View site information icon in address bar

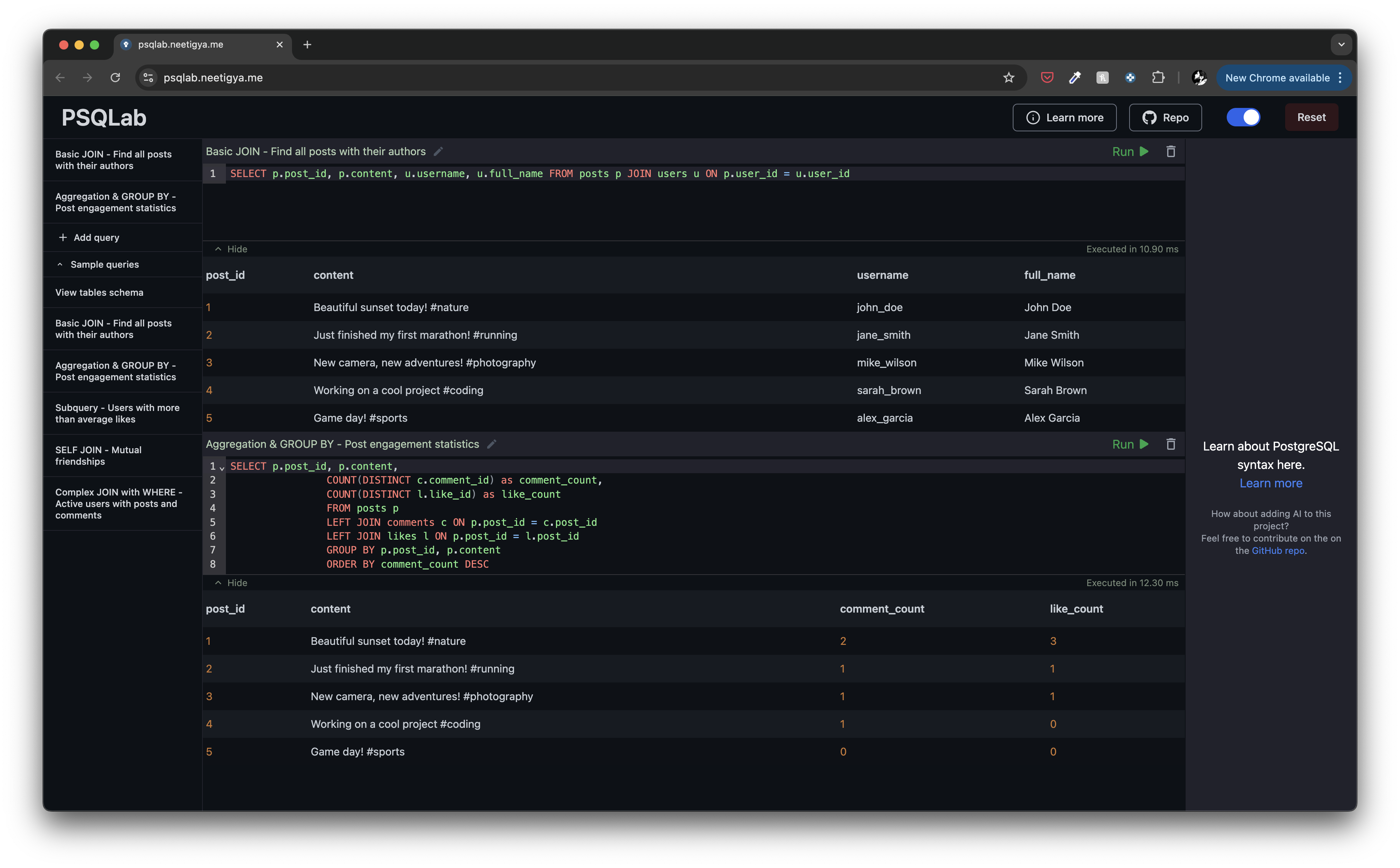pyautogui.click(x=148, y=78)
